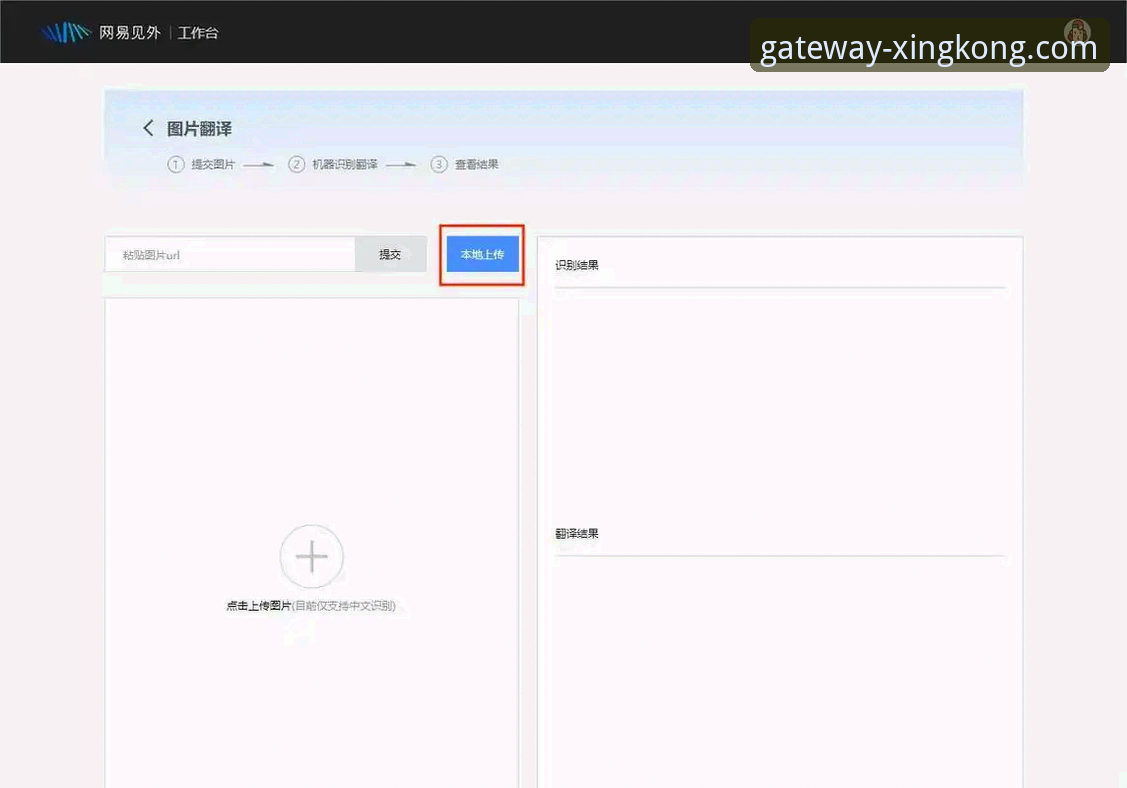Screen dimensions: 1127x788
Task: Click the 图片翻译 page title
Action: pyautogui.click(x=199, y=129)
